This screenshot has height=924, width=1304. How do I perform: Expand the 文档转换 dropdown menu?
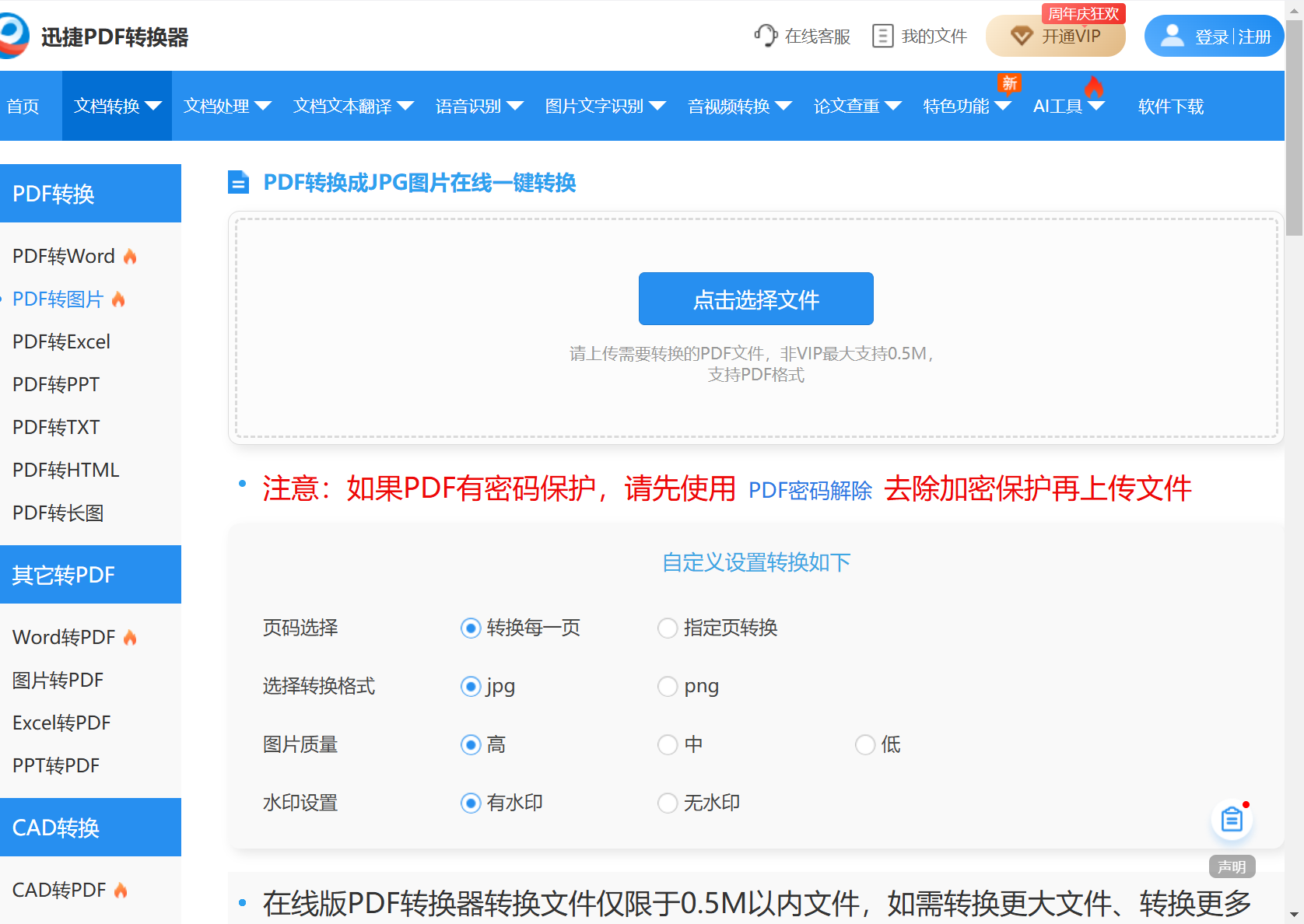[117, 106]
